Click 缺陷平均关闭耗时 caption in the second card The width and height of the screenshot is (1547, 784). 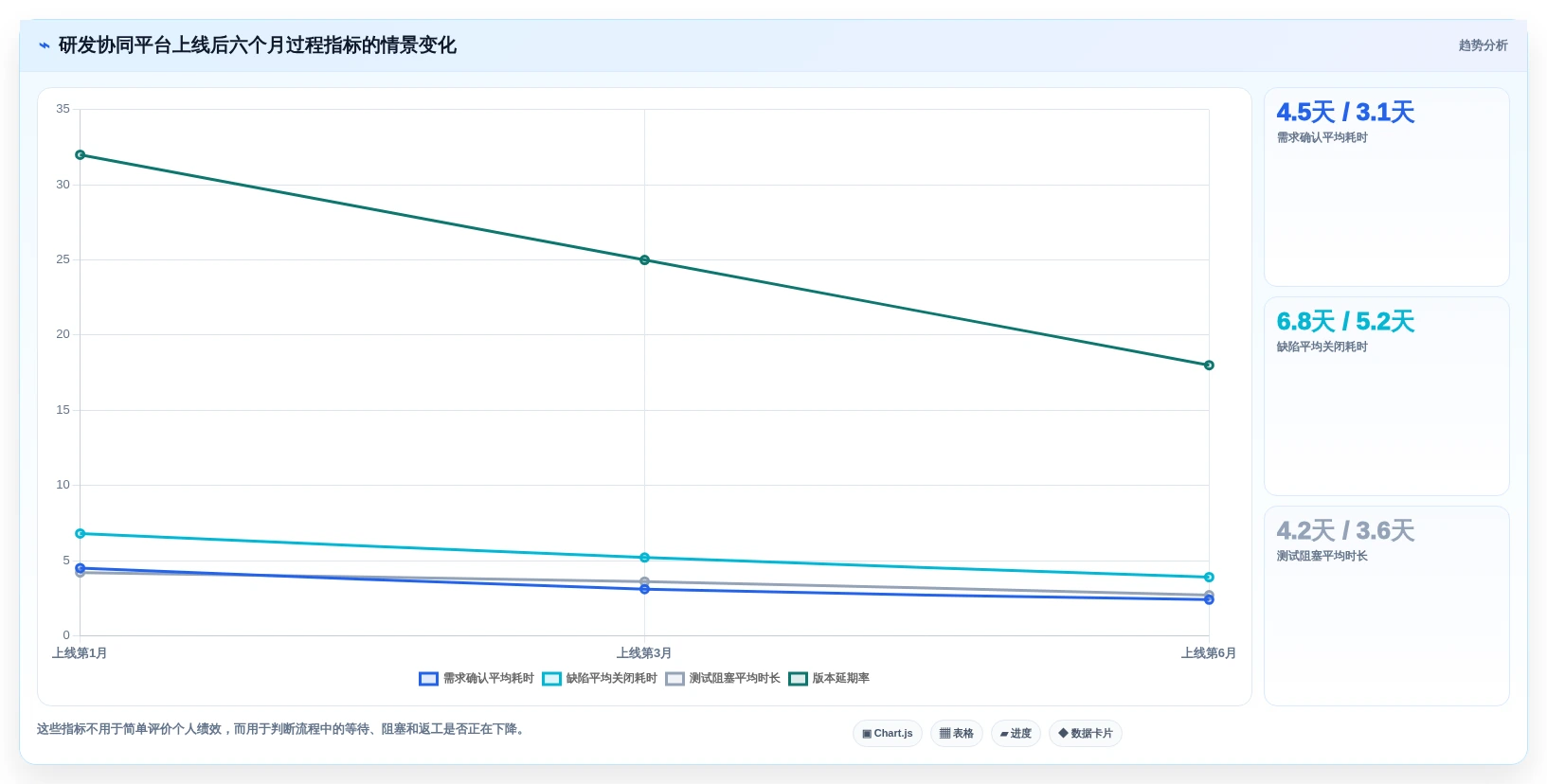click(1322, 347)
